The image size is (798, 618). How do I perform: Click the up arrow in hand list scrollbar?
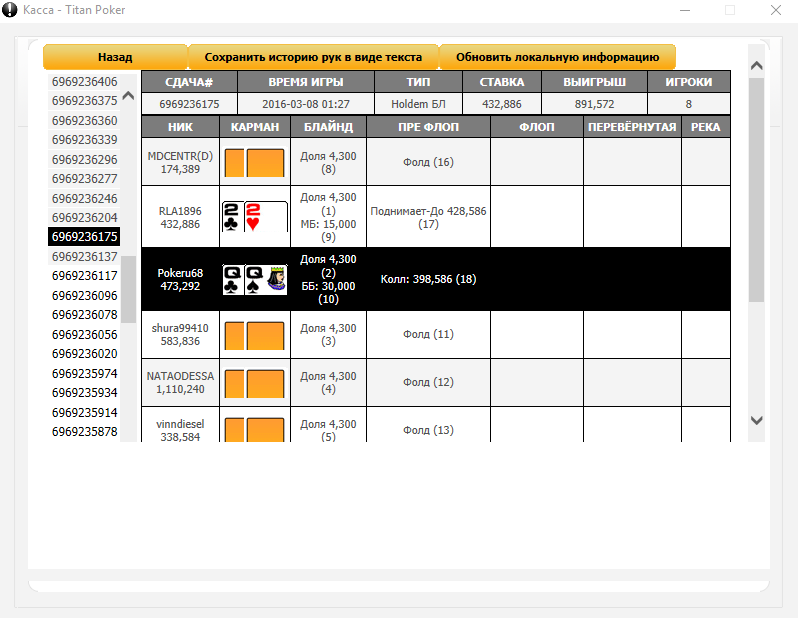click(128, 95)
